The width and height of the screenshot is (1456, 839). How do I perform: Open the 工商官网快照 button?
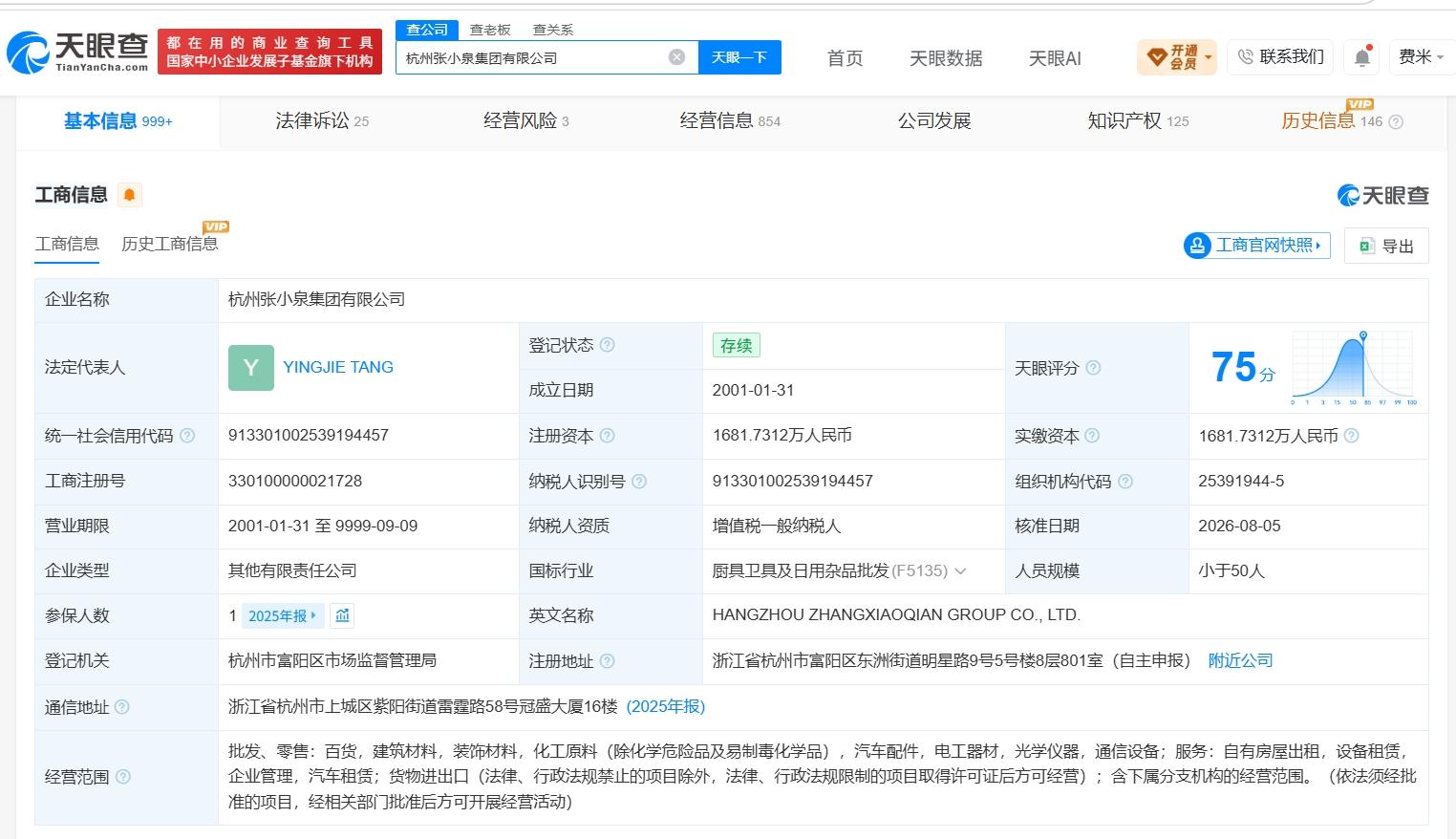click(x=1256, y=246)
